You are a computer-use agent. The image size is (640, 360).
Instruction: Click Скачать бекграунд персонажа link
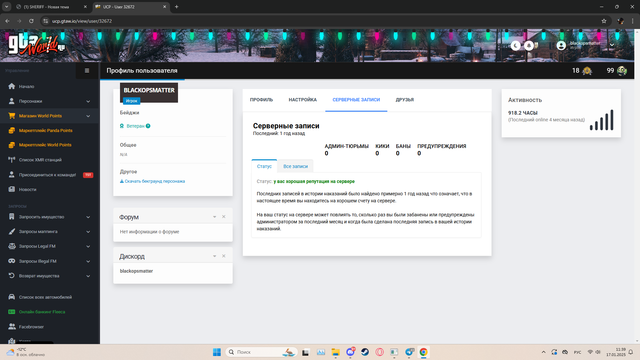152,181
